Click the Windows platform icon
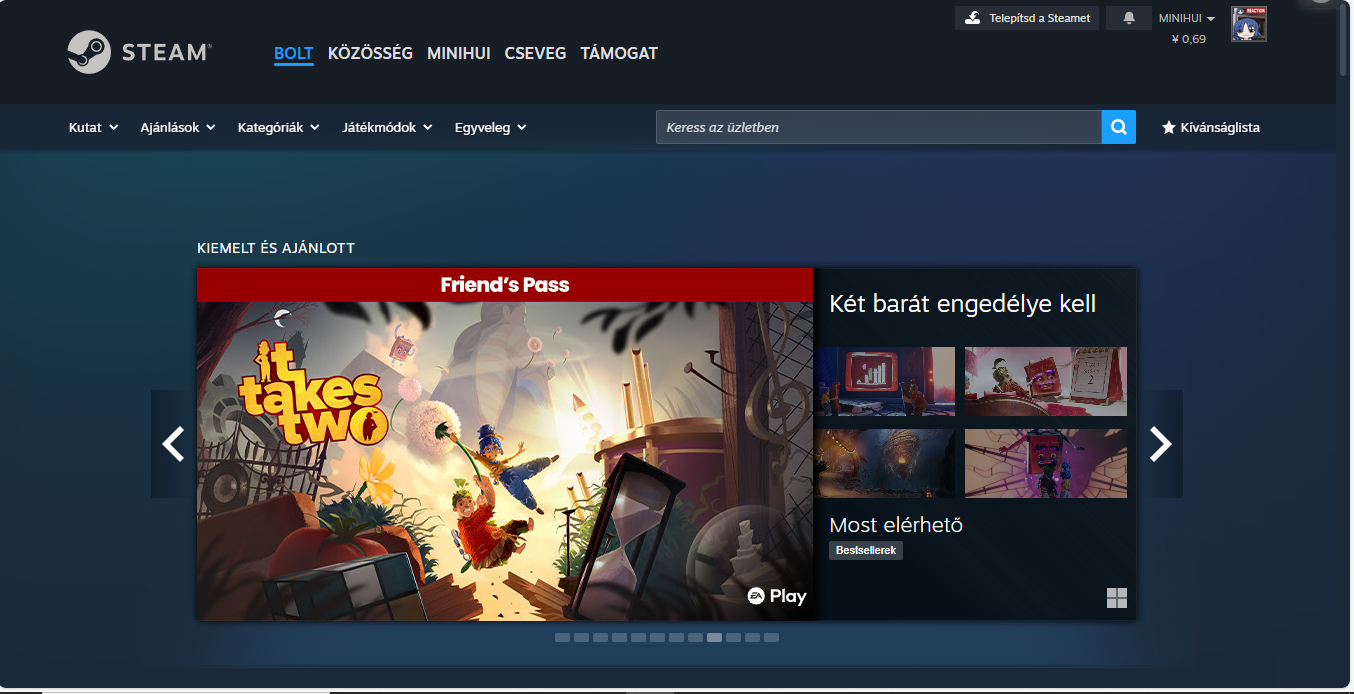1354x694 pixels. click(x=1116, y=598)
